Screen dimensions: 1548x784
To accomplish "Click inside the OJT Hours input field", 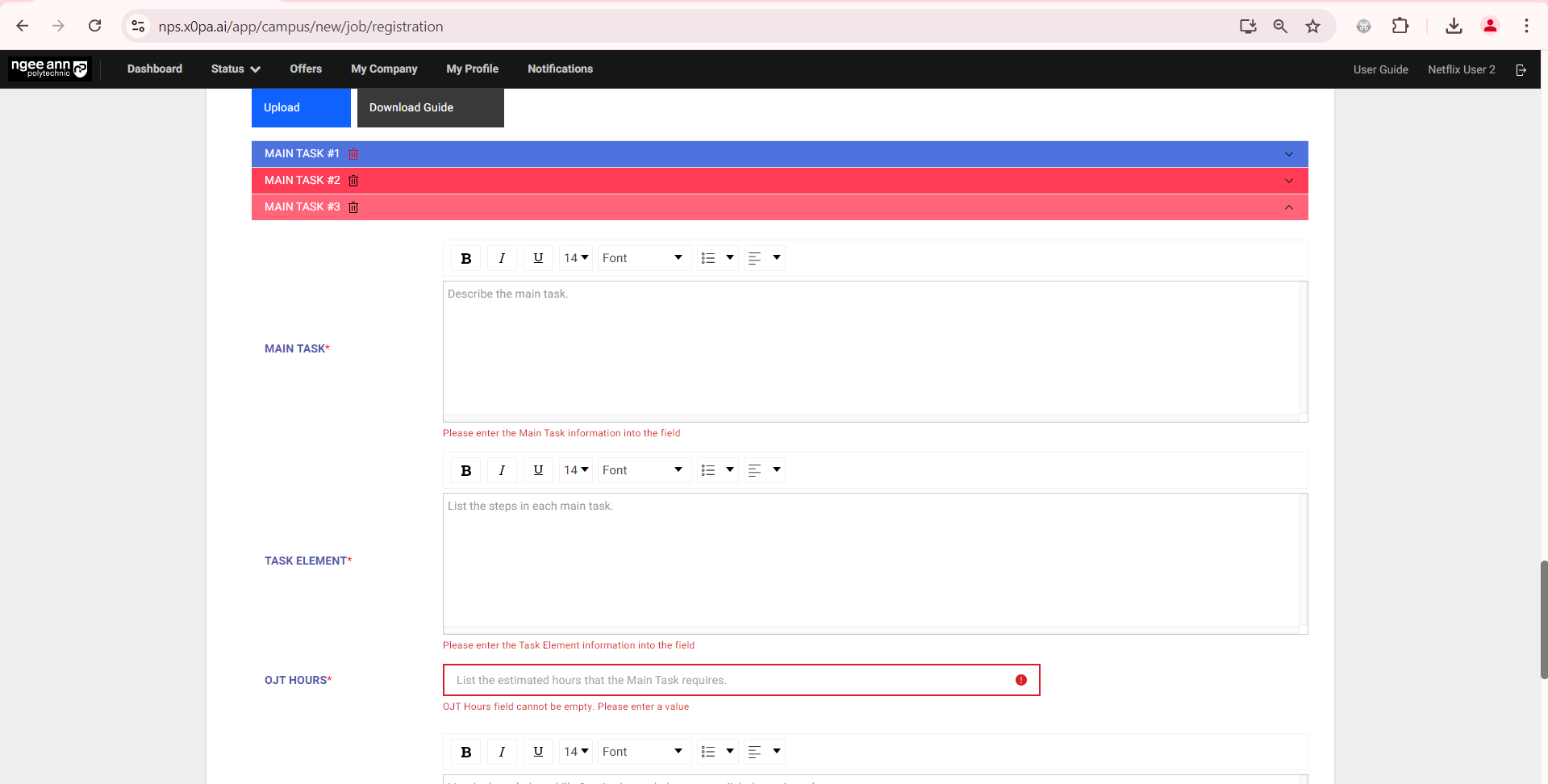I will 726,680.
